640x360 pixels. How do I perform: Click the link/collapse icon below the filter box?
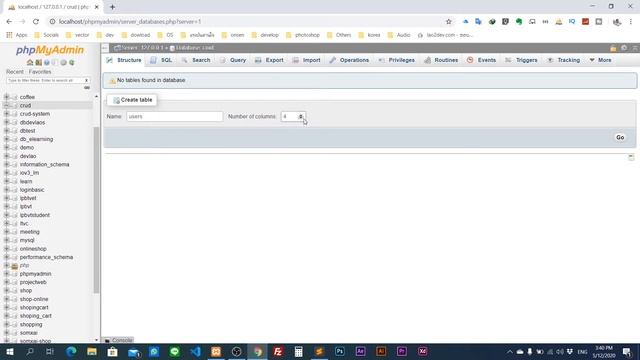pos(87,88)
